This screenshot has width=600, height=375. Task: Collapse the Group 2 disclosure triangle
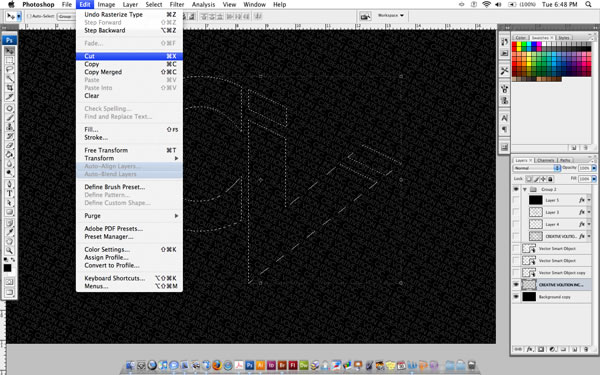click(x=525, y=189)
